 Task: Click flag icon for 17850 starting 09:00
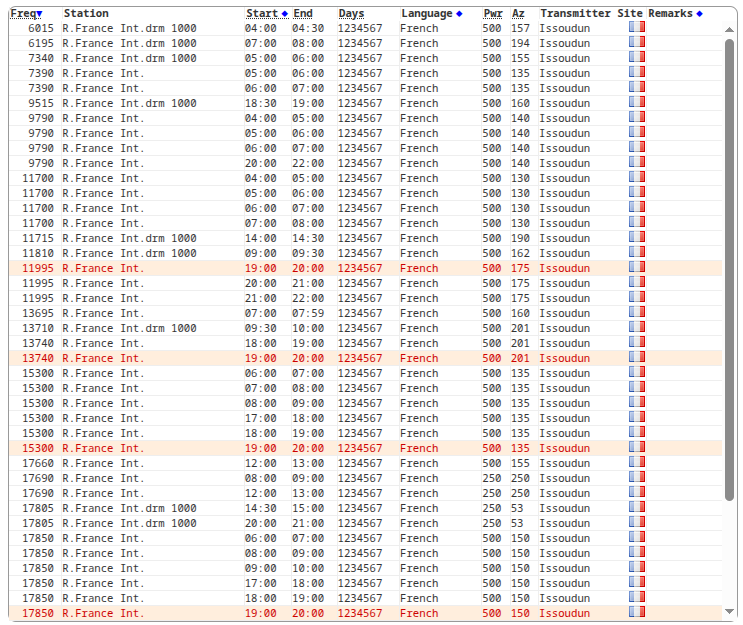click(x=637, y=567)
